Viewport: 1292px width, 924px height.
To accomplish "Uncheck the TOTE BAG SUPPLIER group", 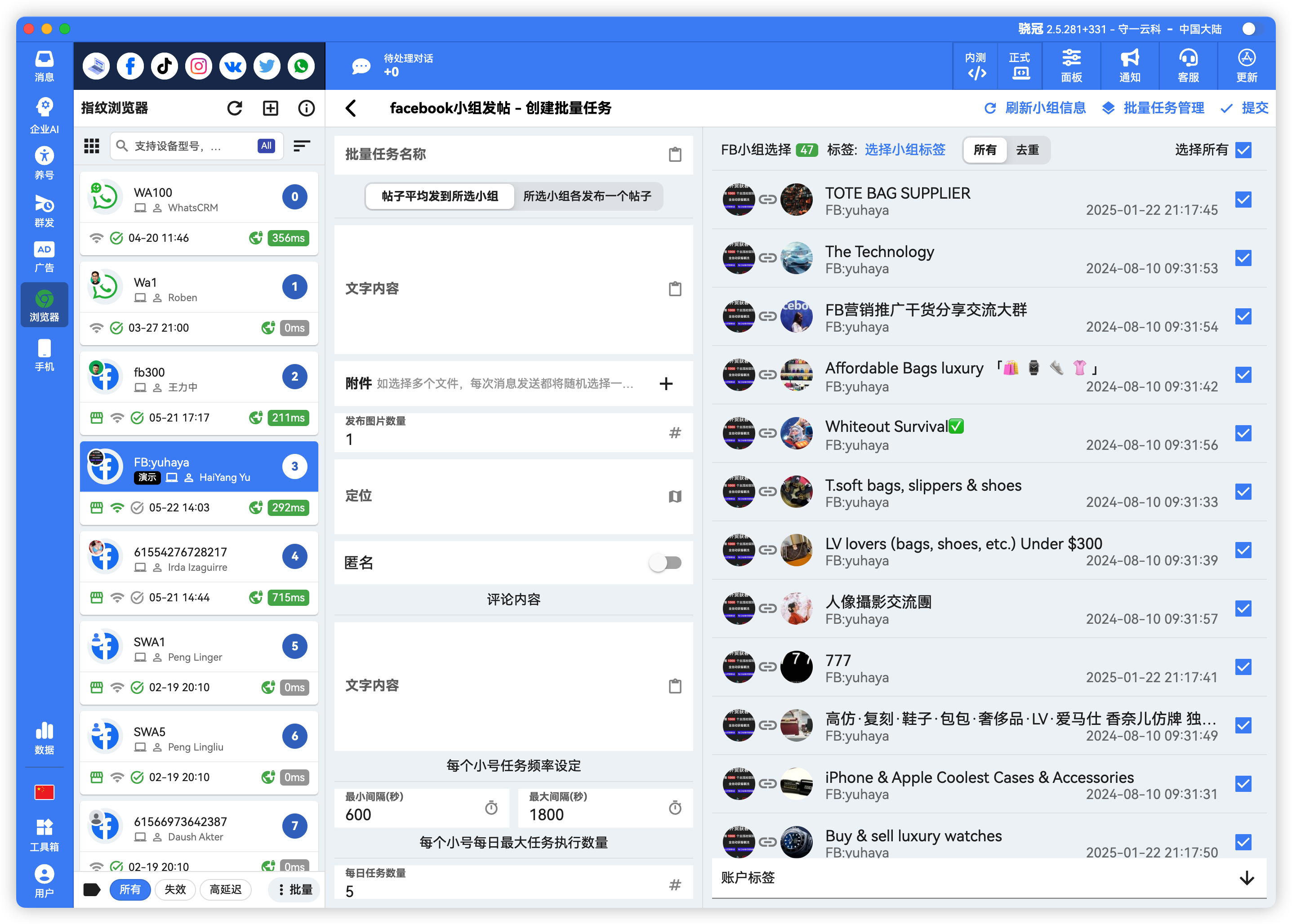I will coord(1243,200).
